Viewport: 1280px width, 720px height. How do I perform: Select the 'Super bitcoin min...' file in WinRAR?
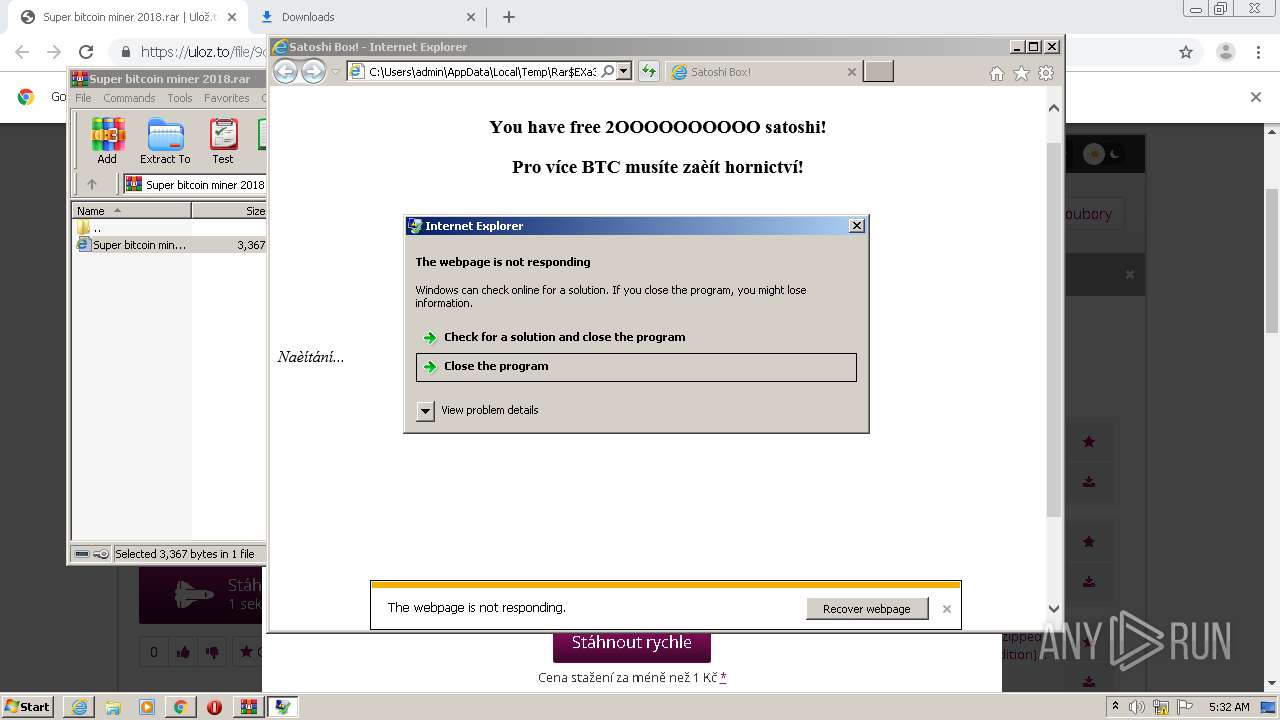point(169,244)
